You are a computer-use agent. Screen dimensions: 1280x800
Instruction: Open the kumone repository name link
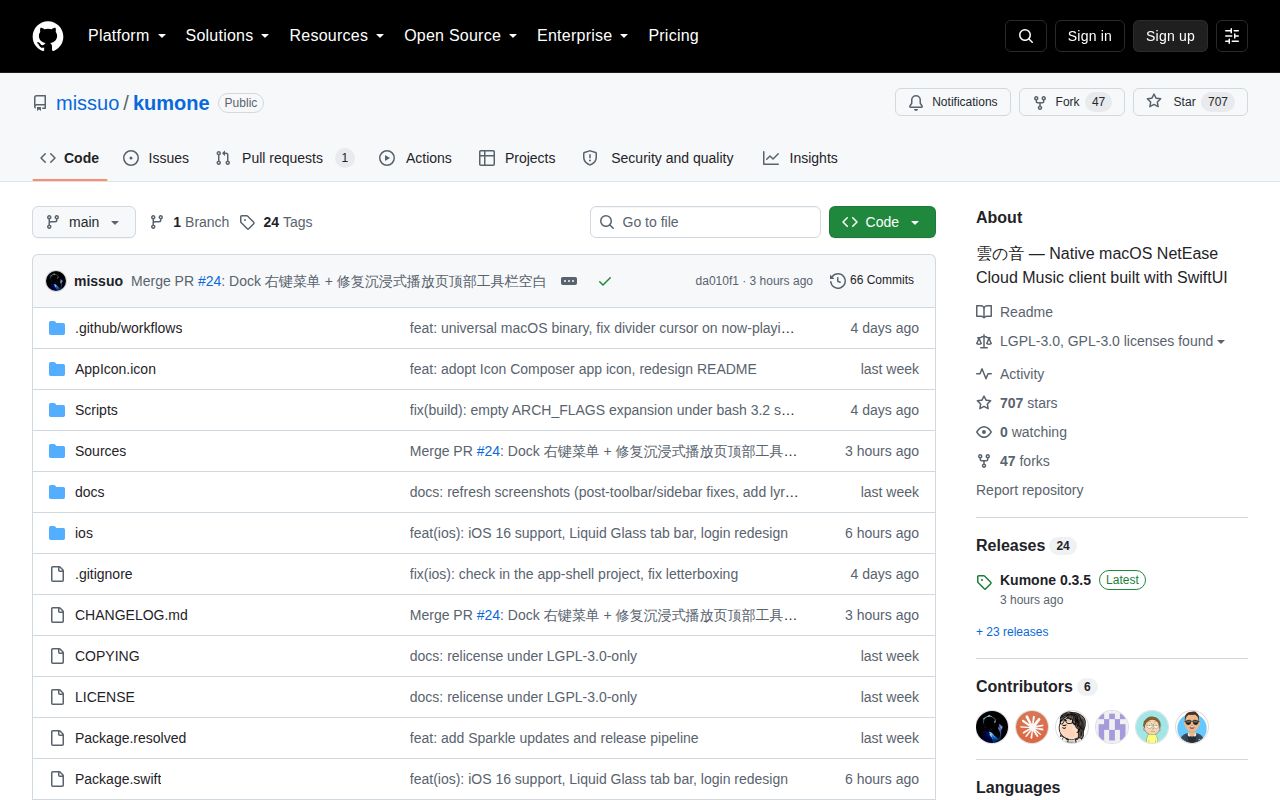pyautogui.click(x=171, y=103)
